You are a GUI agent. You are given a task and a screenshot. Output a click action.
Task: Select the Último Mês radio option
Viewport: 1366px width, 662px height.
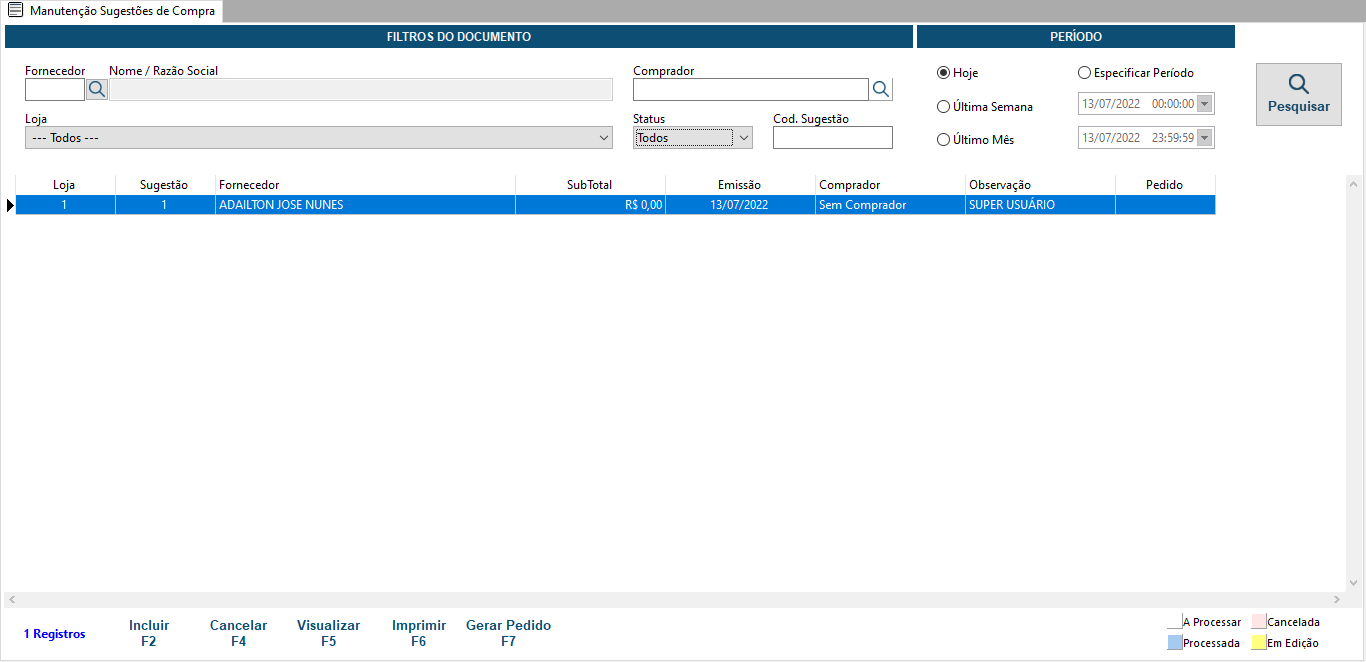click(943, 140)
